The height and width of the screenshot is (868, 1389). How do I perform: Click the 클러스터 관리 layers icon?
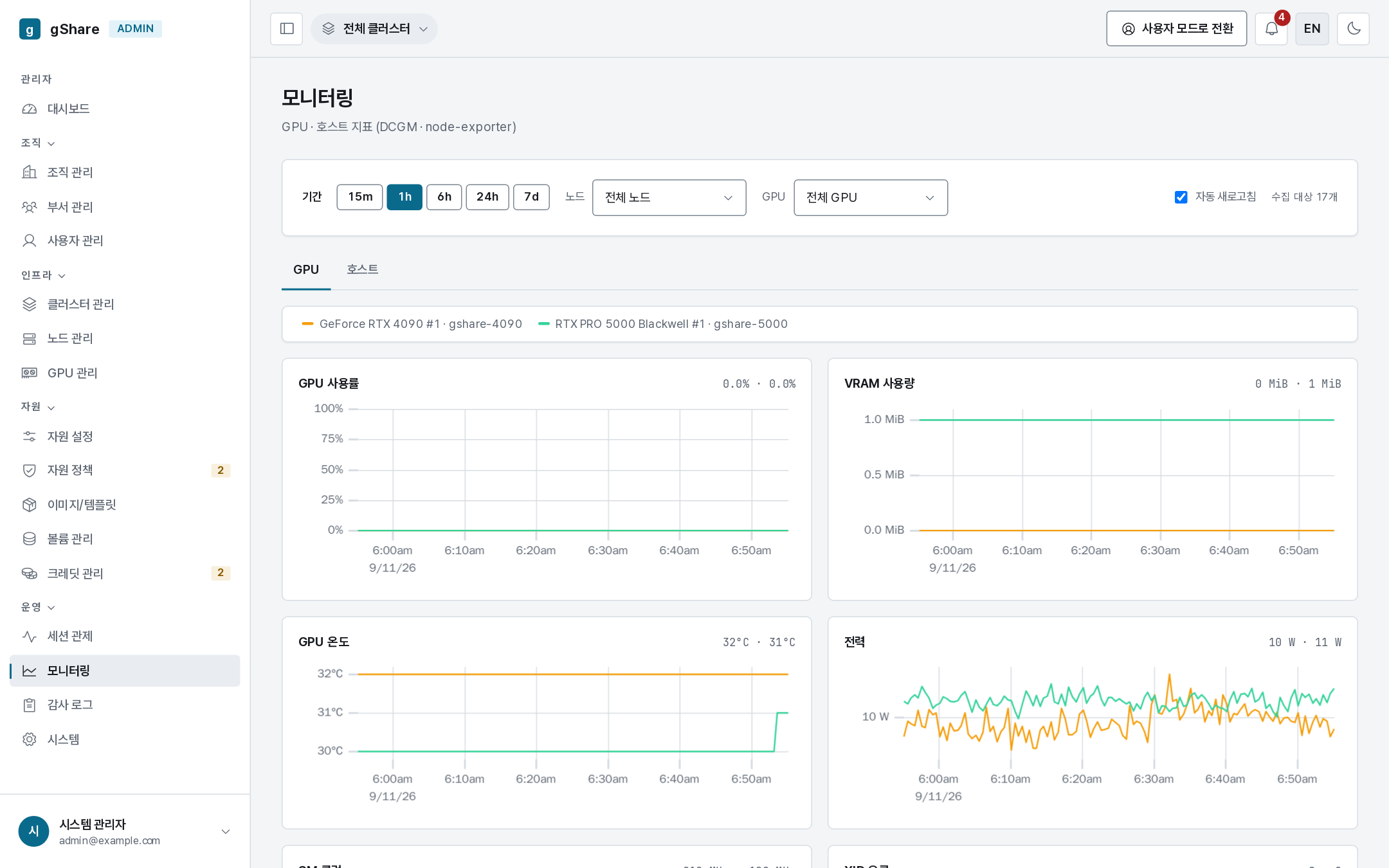30,304
